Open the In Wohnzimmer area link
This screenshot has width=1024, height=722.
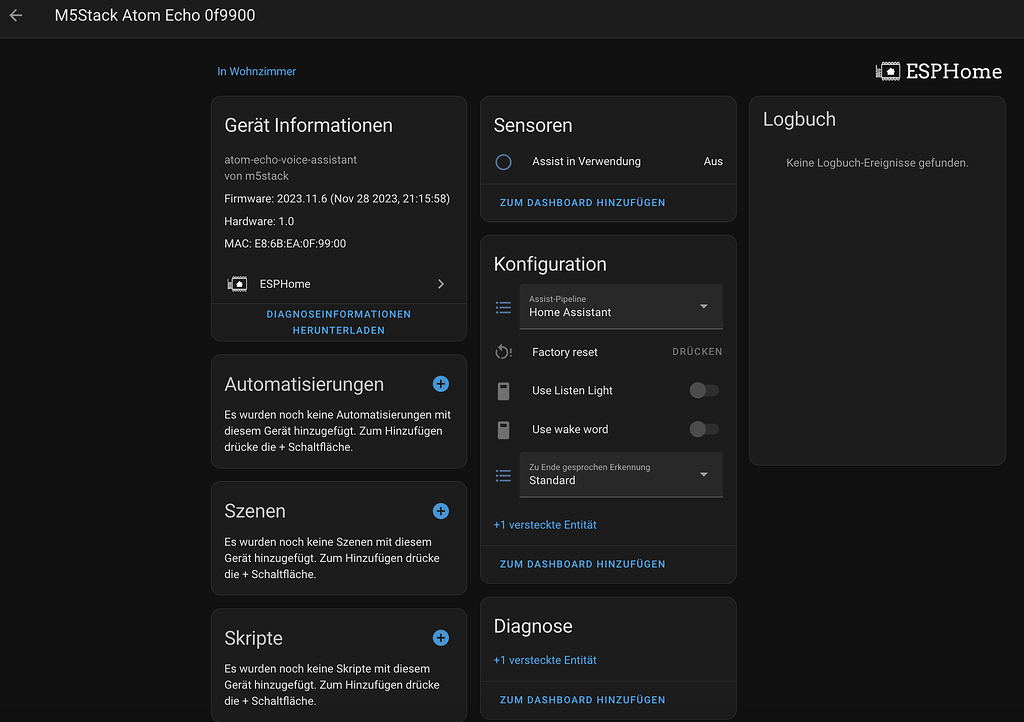click(257, 72)
